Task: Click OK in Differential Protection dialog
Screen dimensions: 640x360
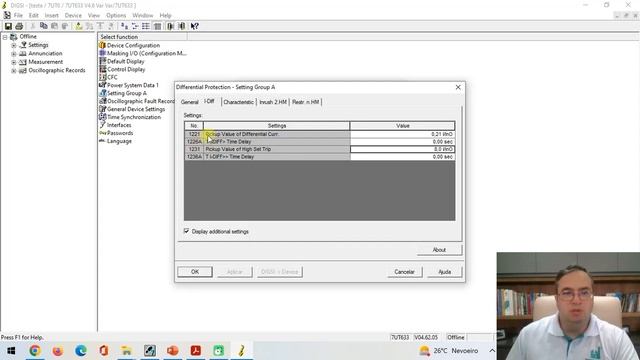Action: 195,272
